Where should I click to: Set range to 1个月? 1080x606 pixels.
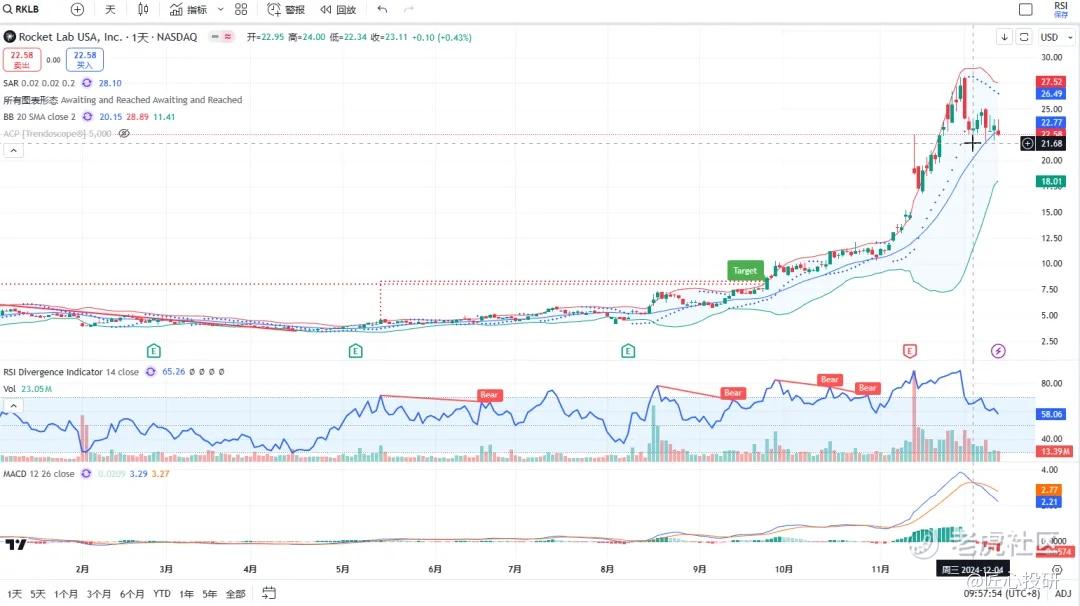[x=66, y=594]
